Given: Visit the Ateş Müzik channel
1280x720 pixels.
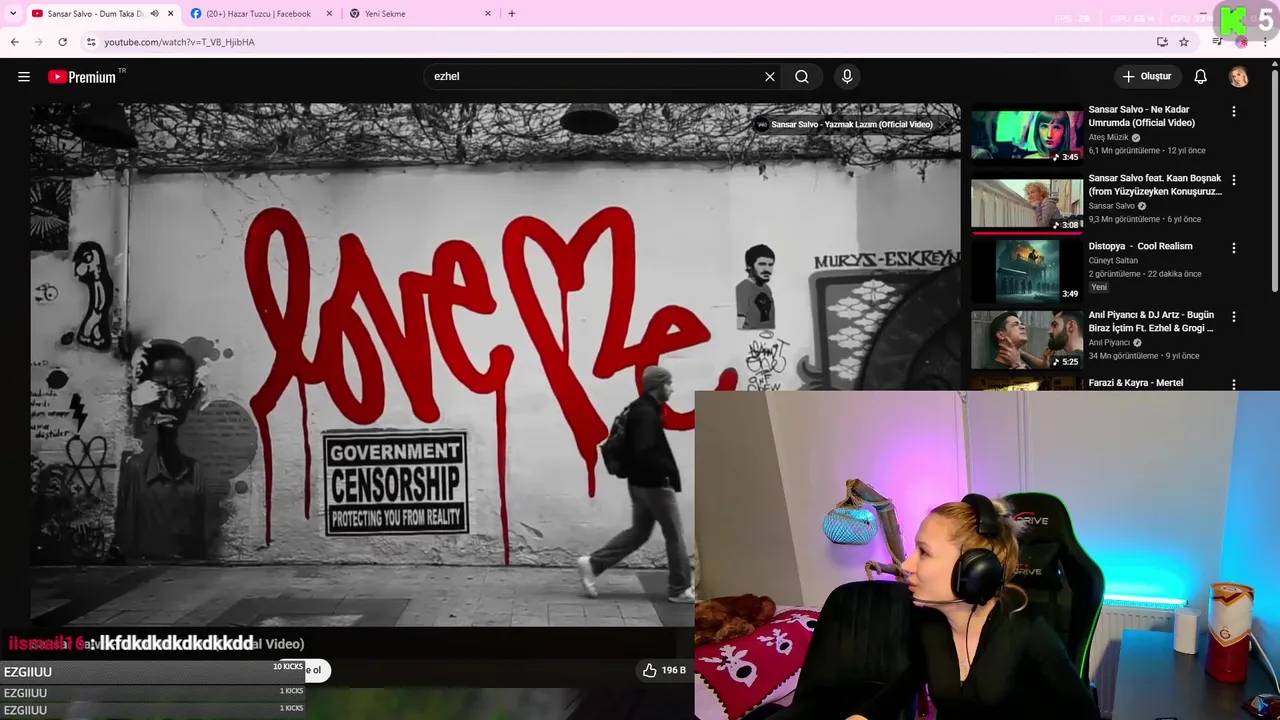Looking at the screenshot, I should click(x=1108, y=138).
